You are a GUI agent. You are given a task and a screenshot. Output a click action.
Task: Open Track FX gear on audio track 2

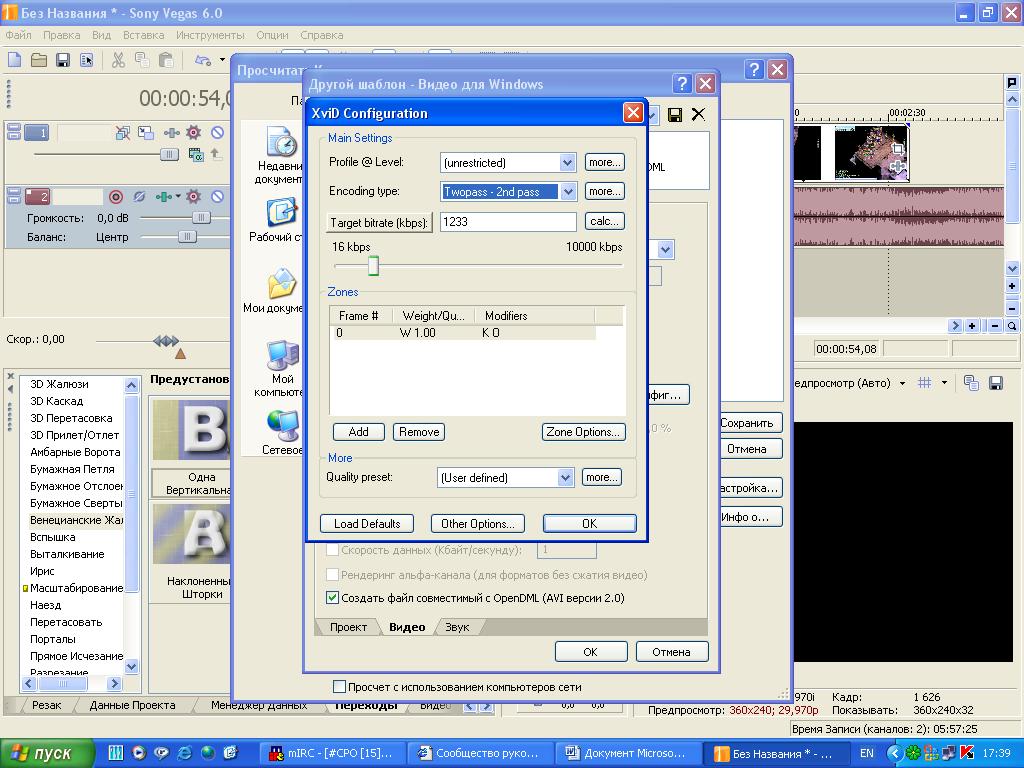coord(193,196)
